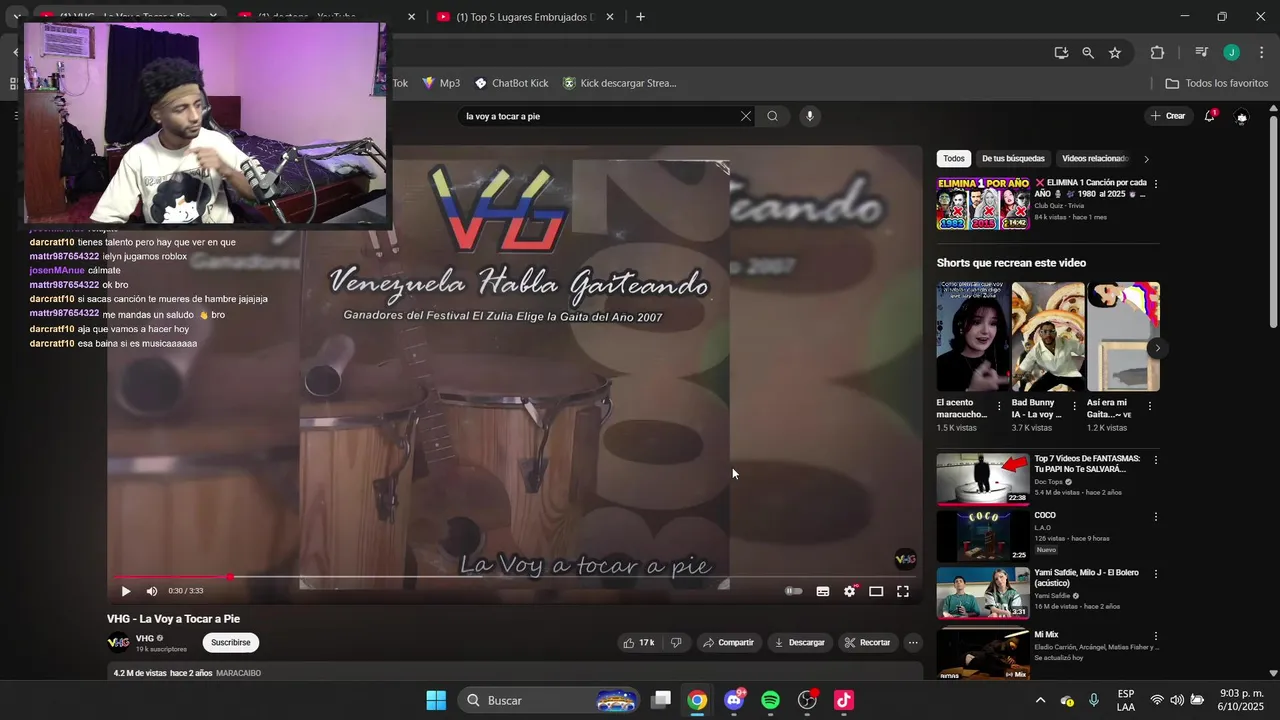
Task: Focus the YouTube search field
Action: pyautogui.click(x=598, y=116)
